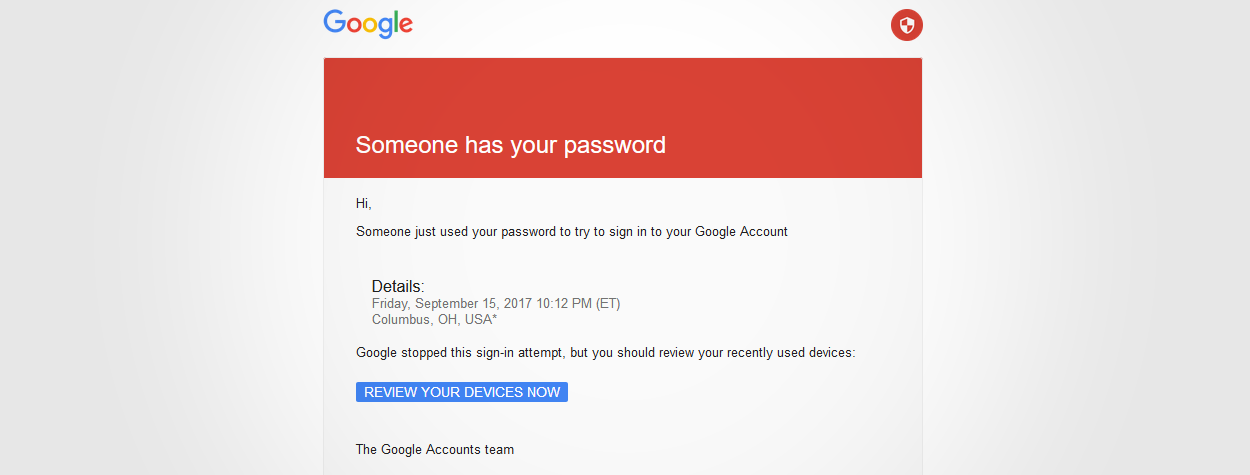Click the asterisk after 'USA'
Screen dimensions: 1250x475
click(495, 318)
